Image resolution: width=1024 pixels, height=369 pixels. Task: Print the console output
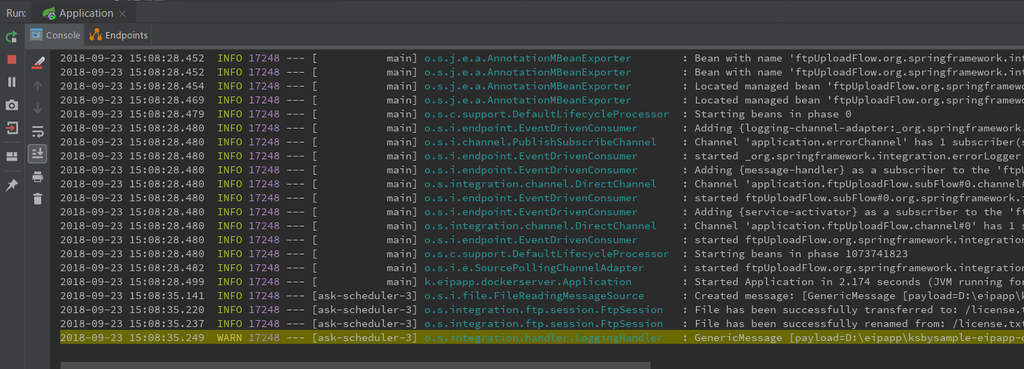coord(38,177)
